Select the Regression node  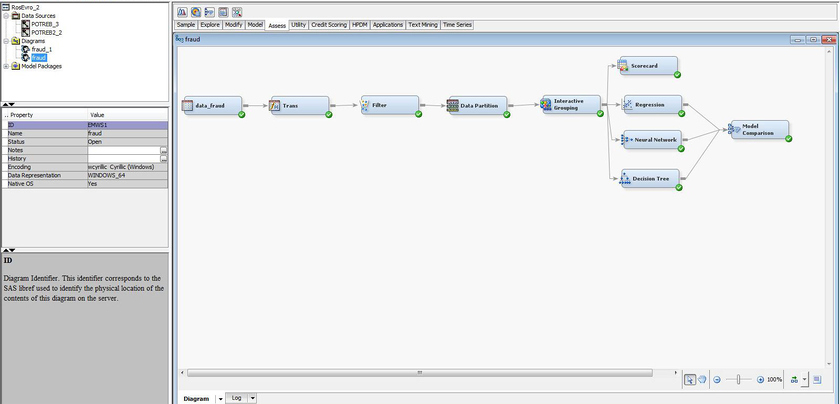tap(652, 103)
